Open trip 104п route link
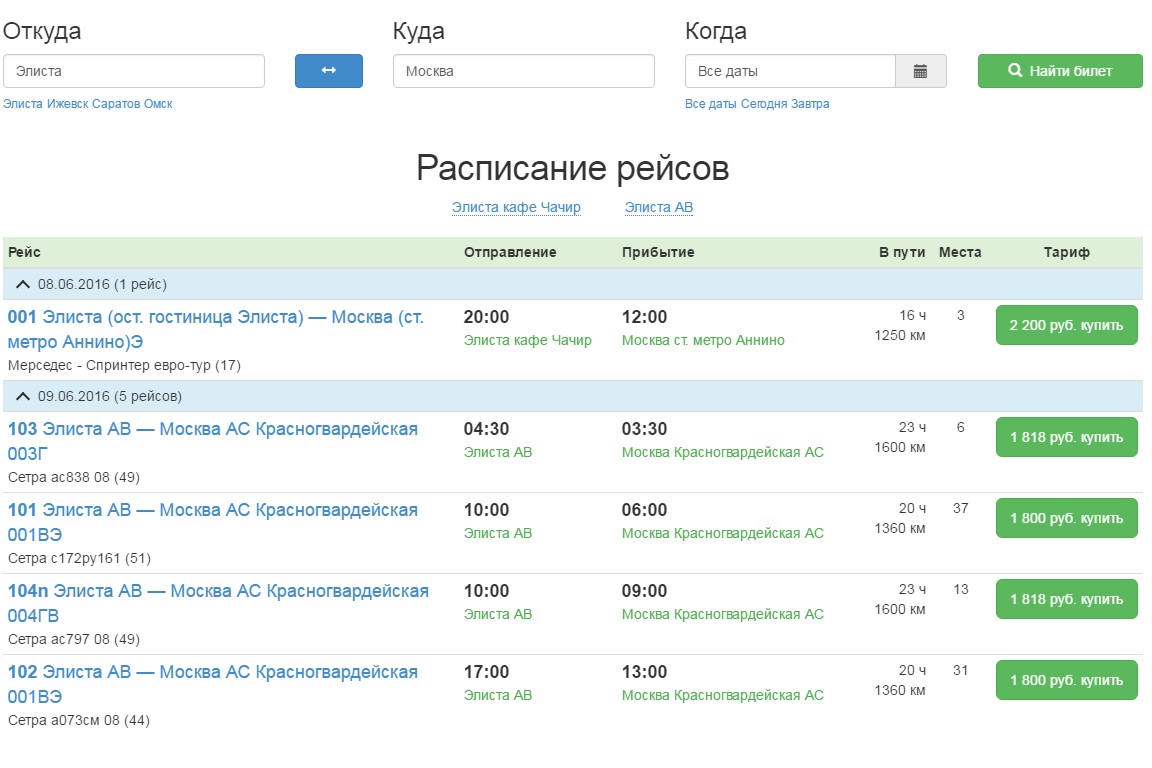1152x768 pixels. [218, 602]
